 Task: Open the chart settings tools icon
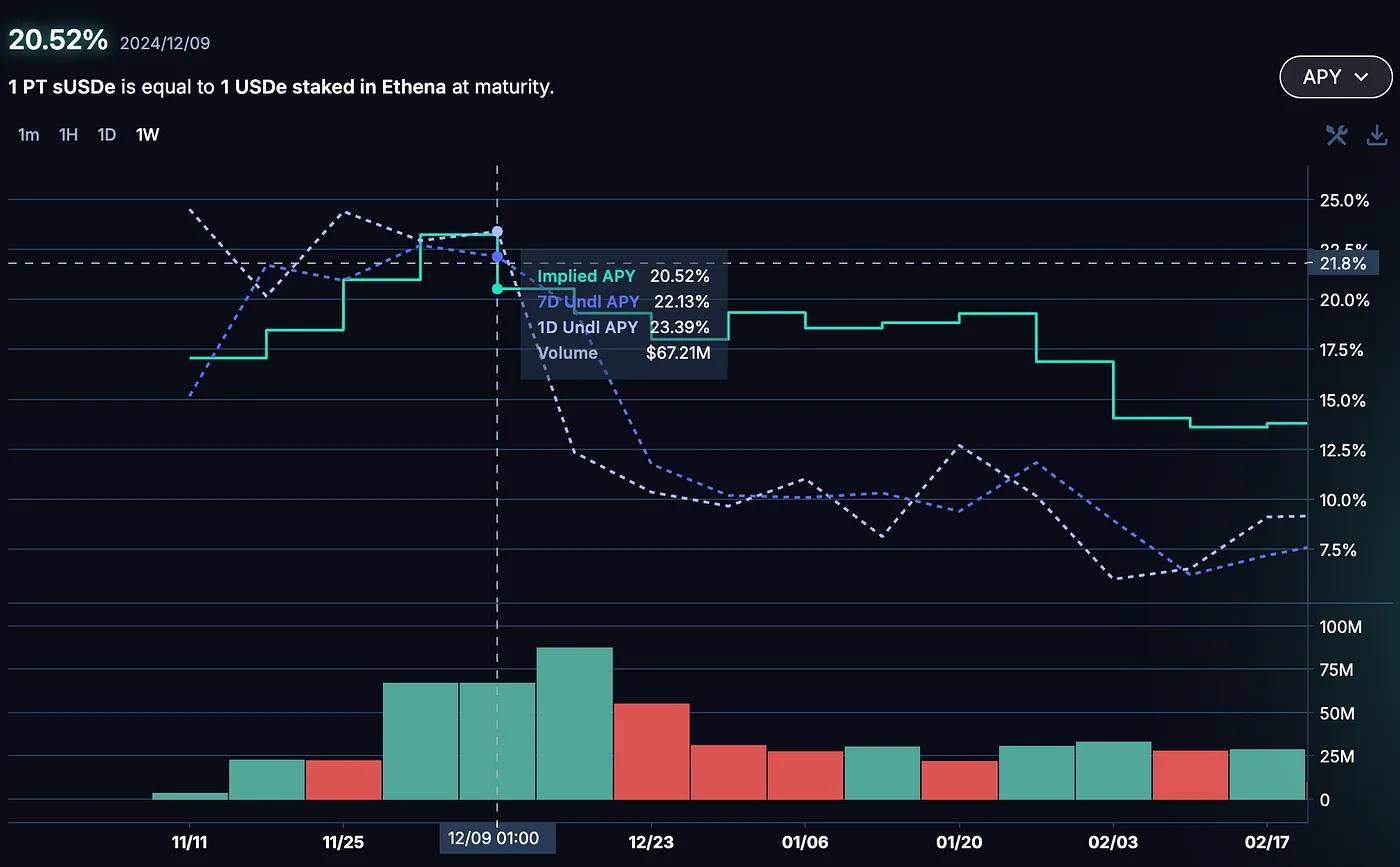[1336, 135]
